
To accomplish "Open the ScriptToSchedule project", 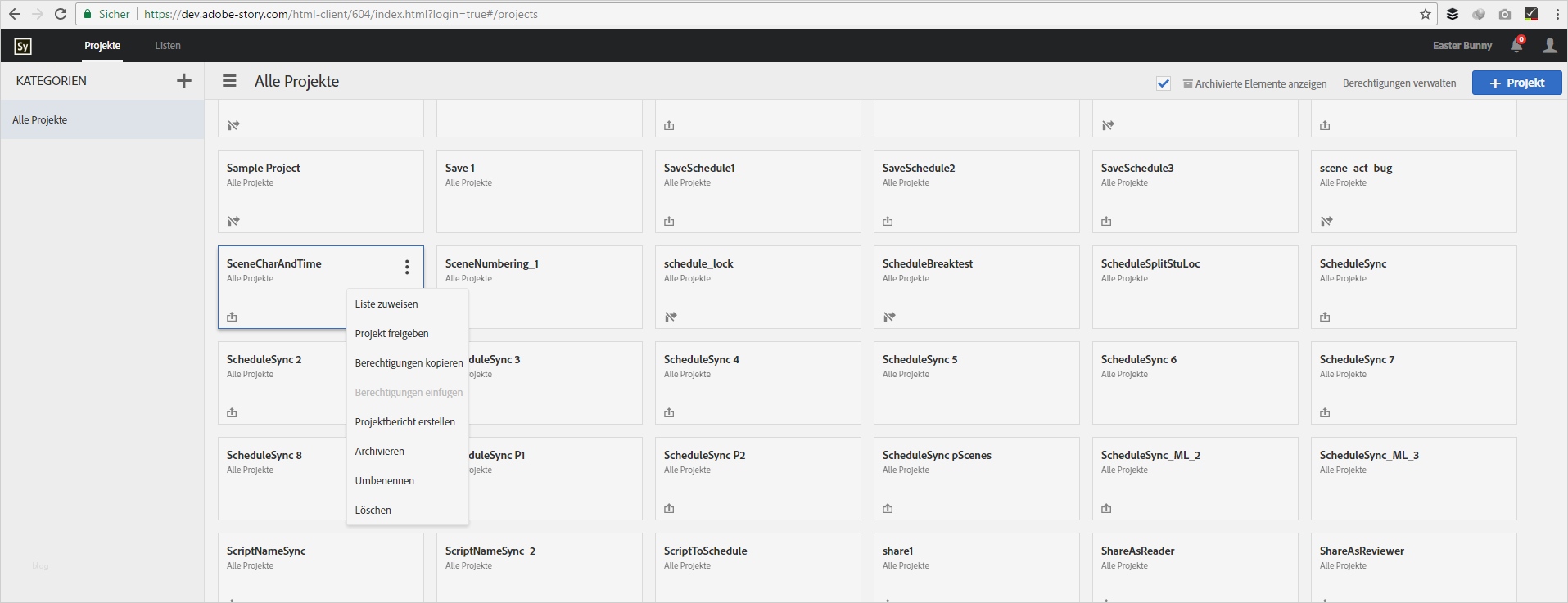I will (758, 568).
